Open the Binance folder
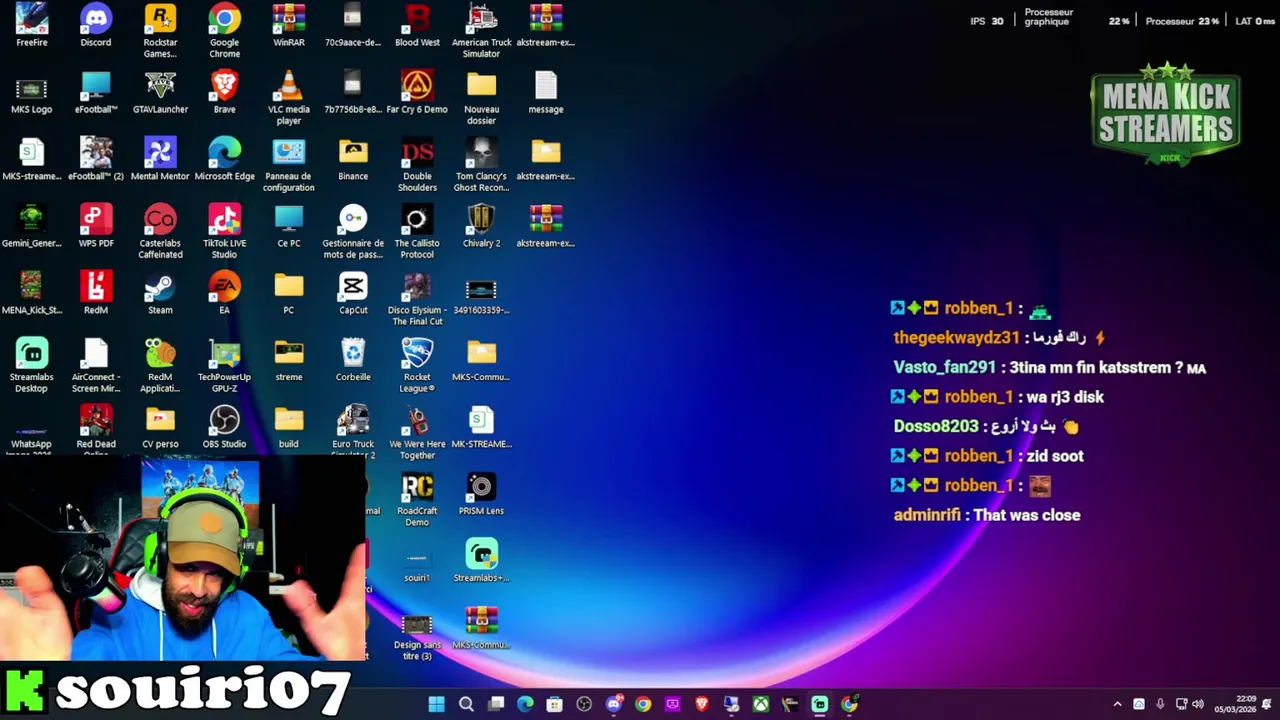 pos(353,159)
